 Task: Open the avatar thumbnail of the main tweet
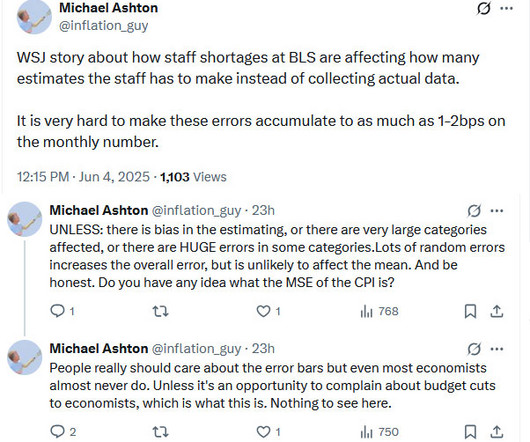(34, 17)
